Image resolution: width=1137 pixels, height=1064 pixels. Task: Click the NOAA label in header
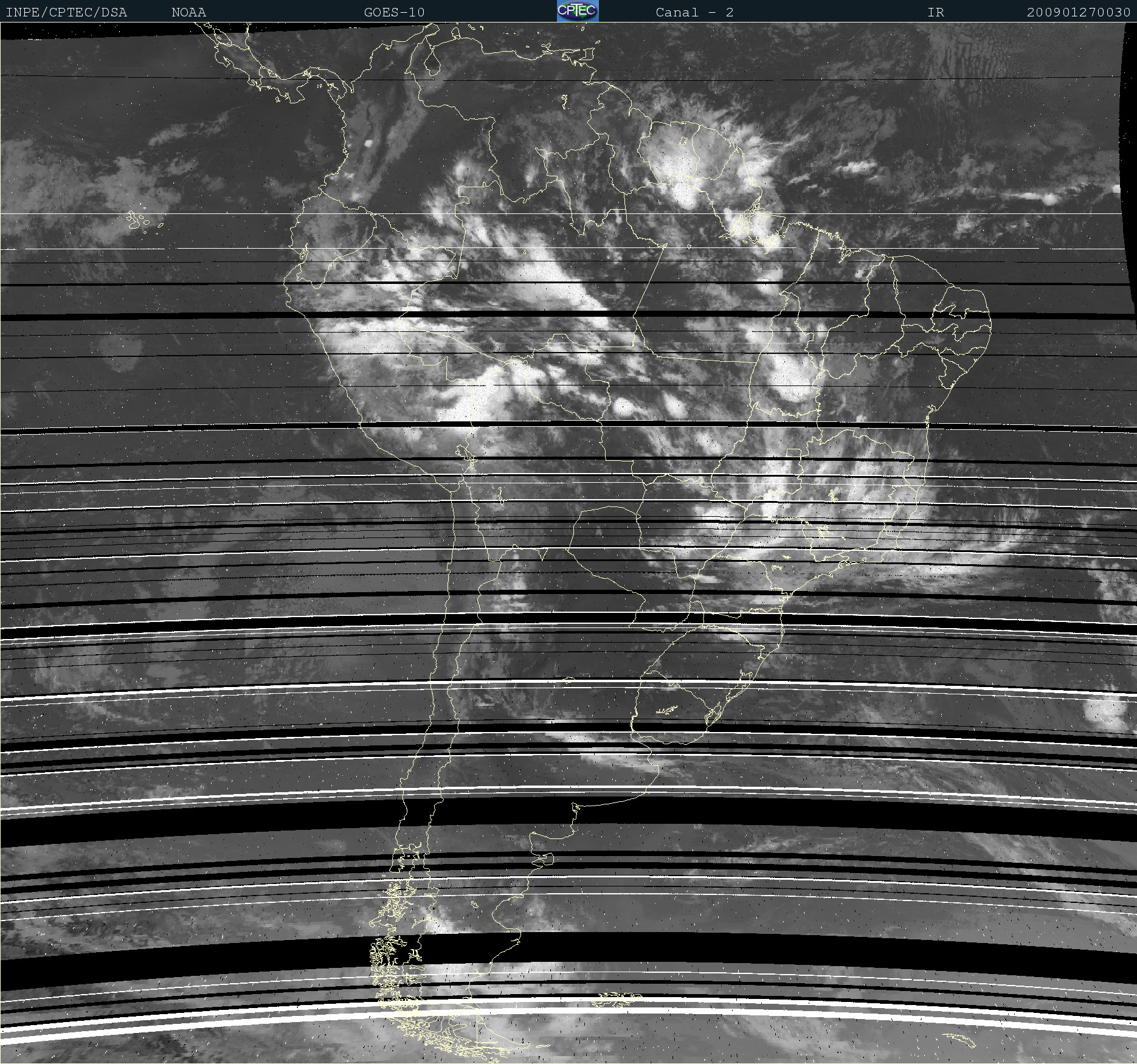click(188, 12)
